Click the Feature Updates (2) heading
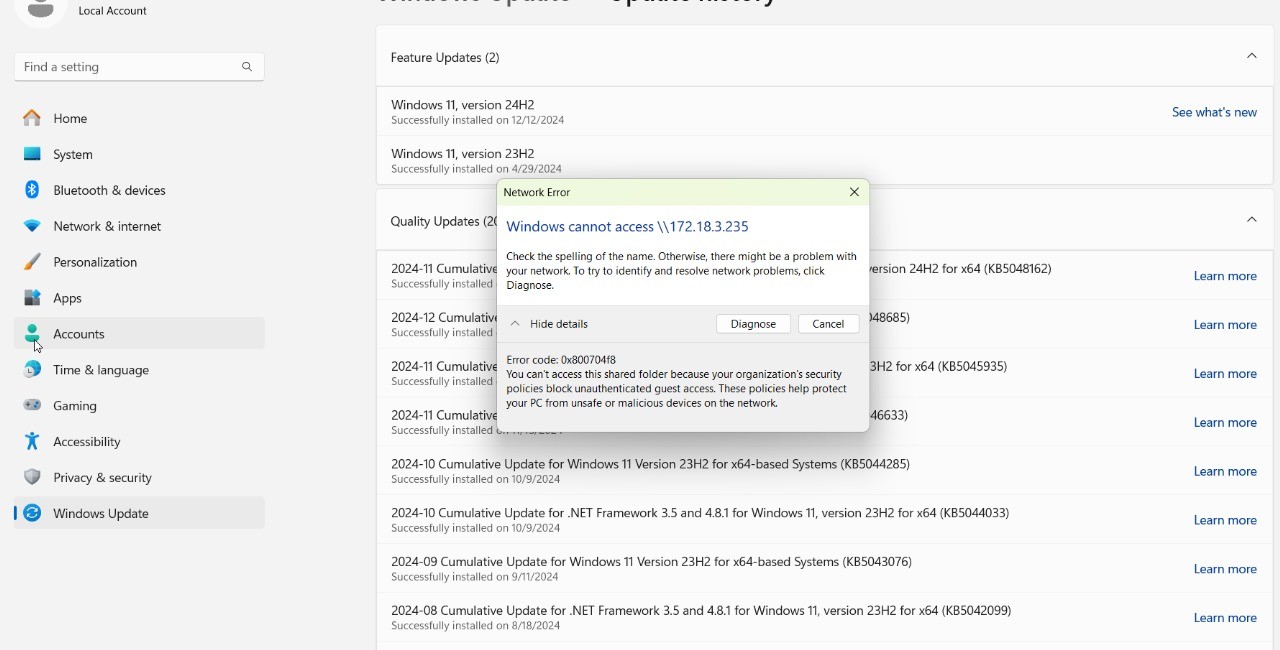 (x=445, y=58)
